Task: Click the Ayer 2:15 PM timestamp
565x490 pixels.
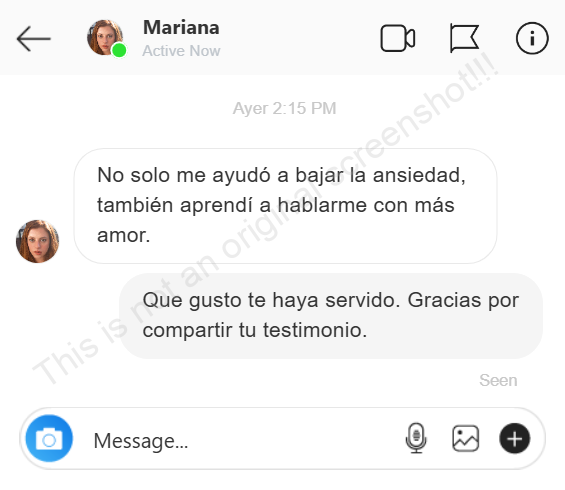Action: (x=284, y=108)
